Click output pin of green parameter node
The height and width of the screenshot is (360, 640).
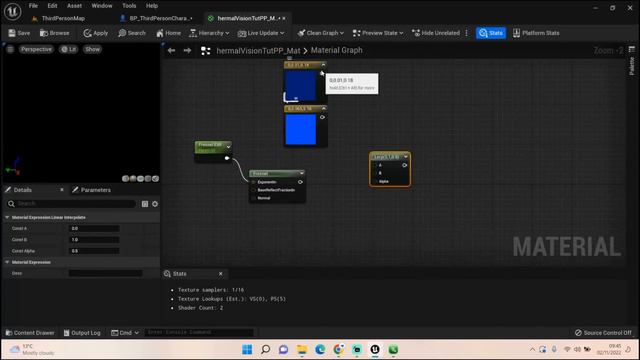point(227,158)
